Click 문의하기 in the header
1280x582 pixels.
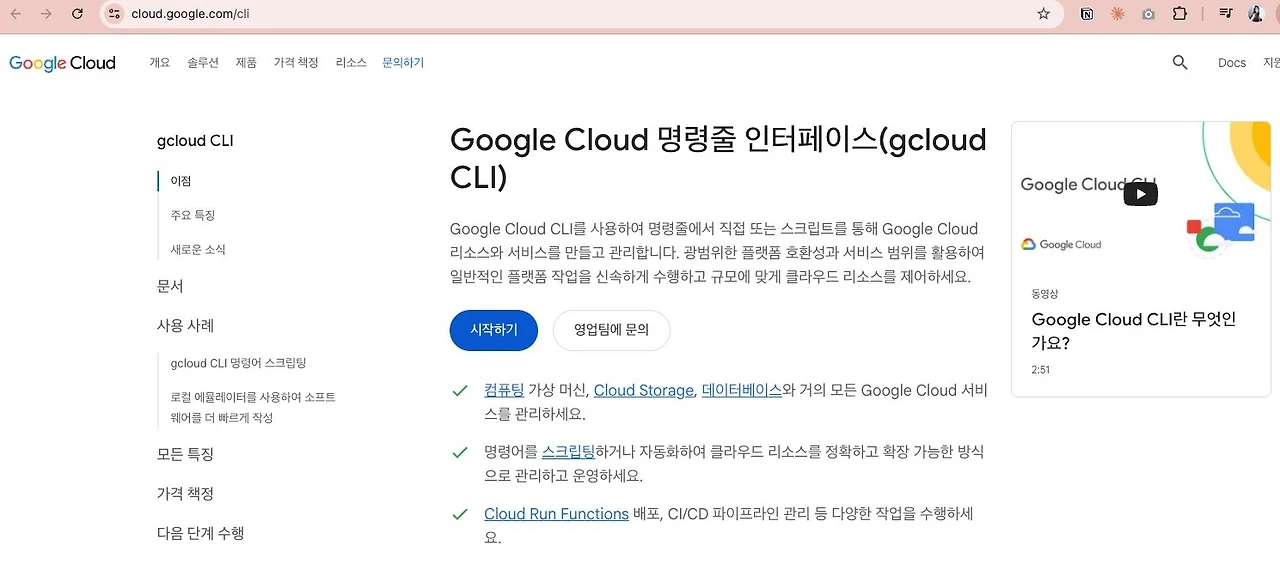403,63
